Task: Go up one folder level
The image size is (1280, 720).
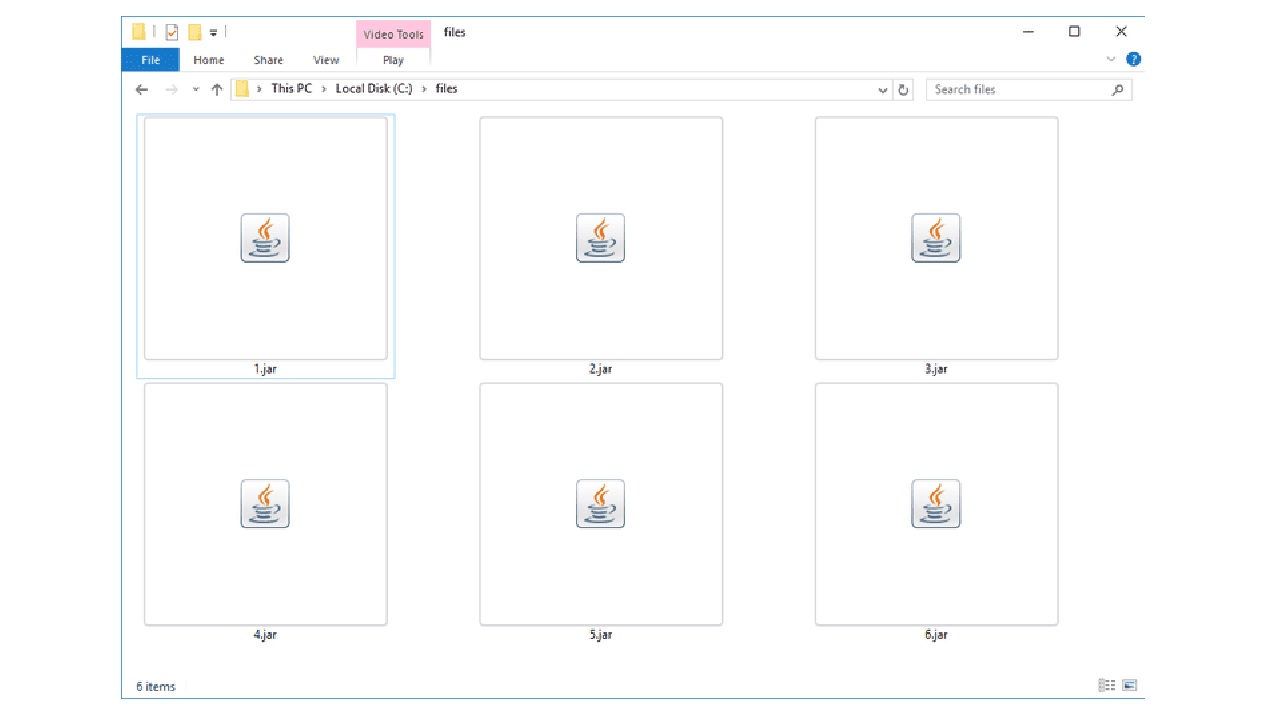Action: click(x=217, y=89)
